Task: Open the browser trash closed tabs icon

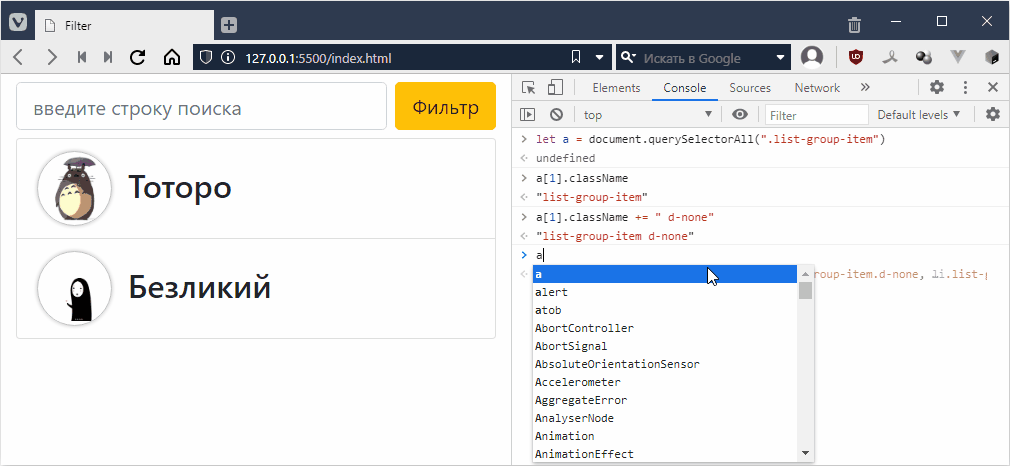Action: click(854, 24)
